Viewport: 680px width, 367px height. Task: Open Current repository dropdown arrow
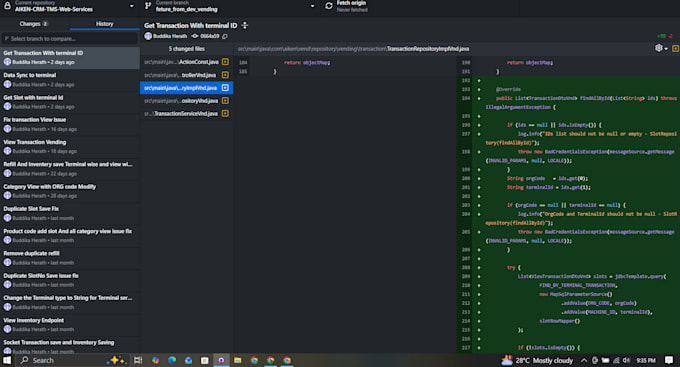131,6
